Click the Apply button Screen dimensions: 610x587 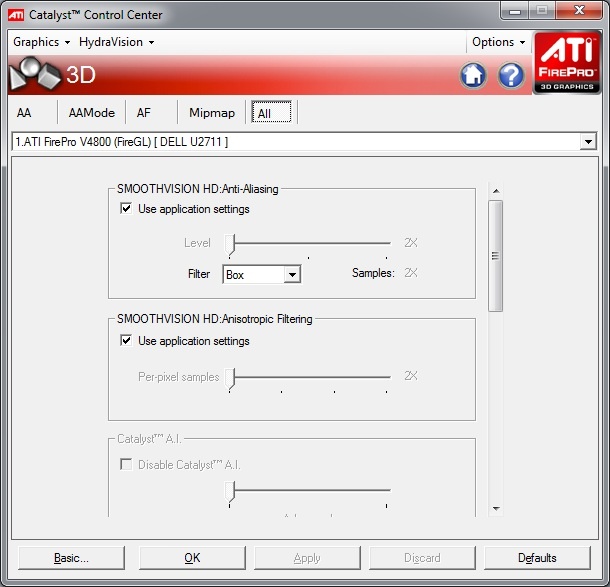coord(307,558)
